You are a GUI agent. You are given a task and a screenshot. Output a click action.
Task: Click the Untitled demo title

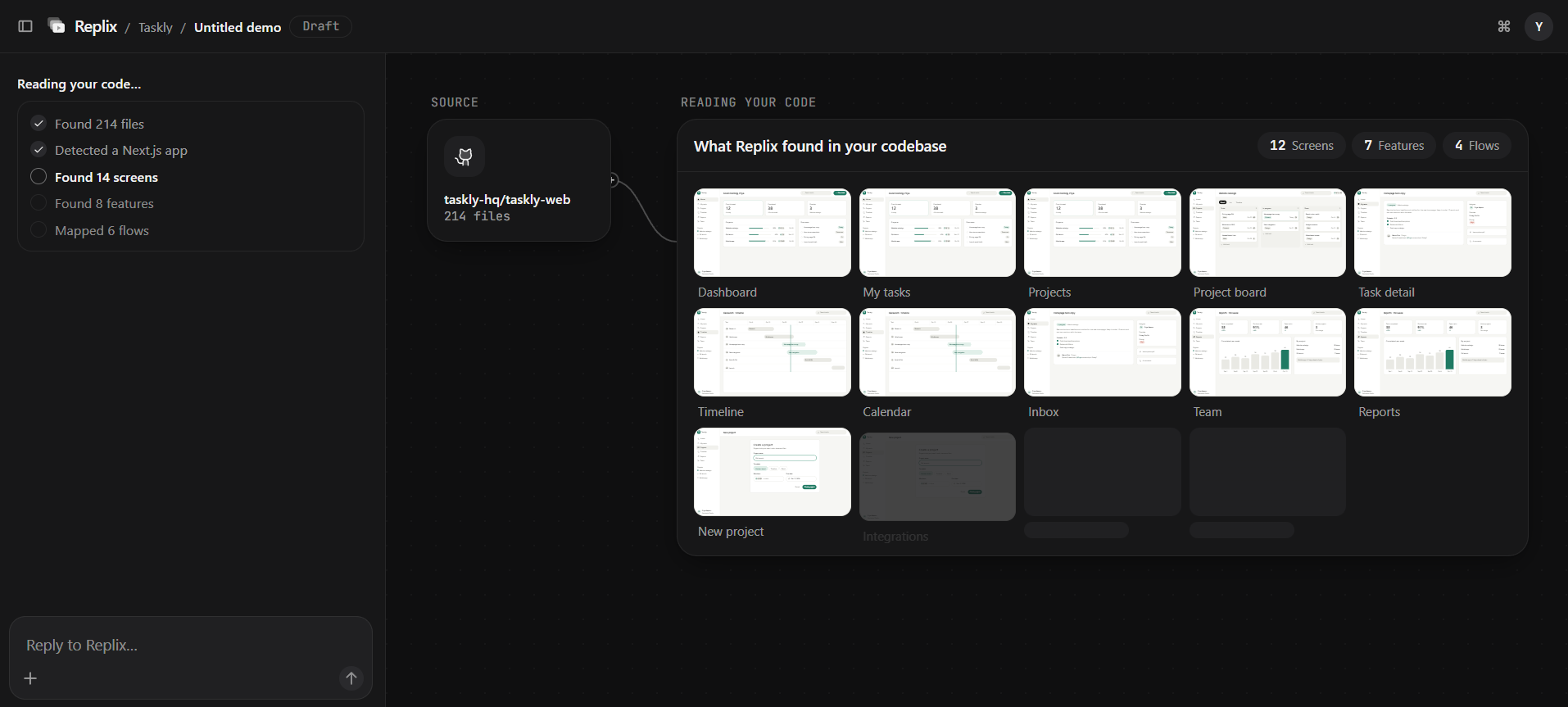pos(238,27)
